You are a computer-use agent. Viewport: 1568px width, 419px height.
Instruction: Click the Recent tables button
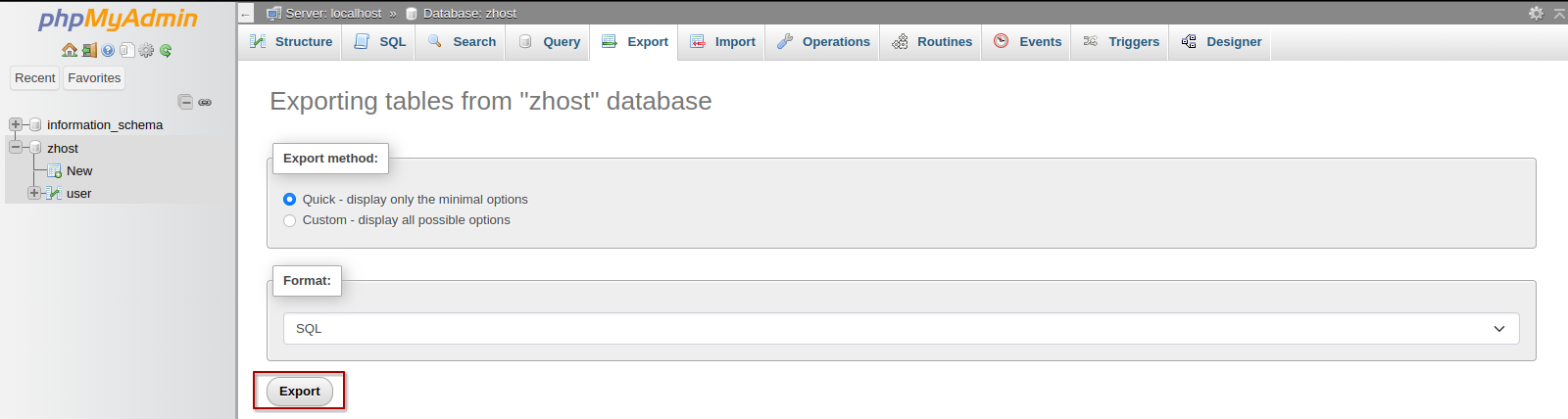(x=35, y=78)
